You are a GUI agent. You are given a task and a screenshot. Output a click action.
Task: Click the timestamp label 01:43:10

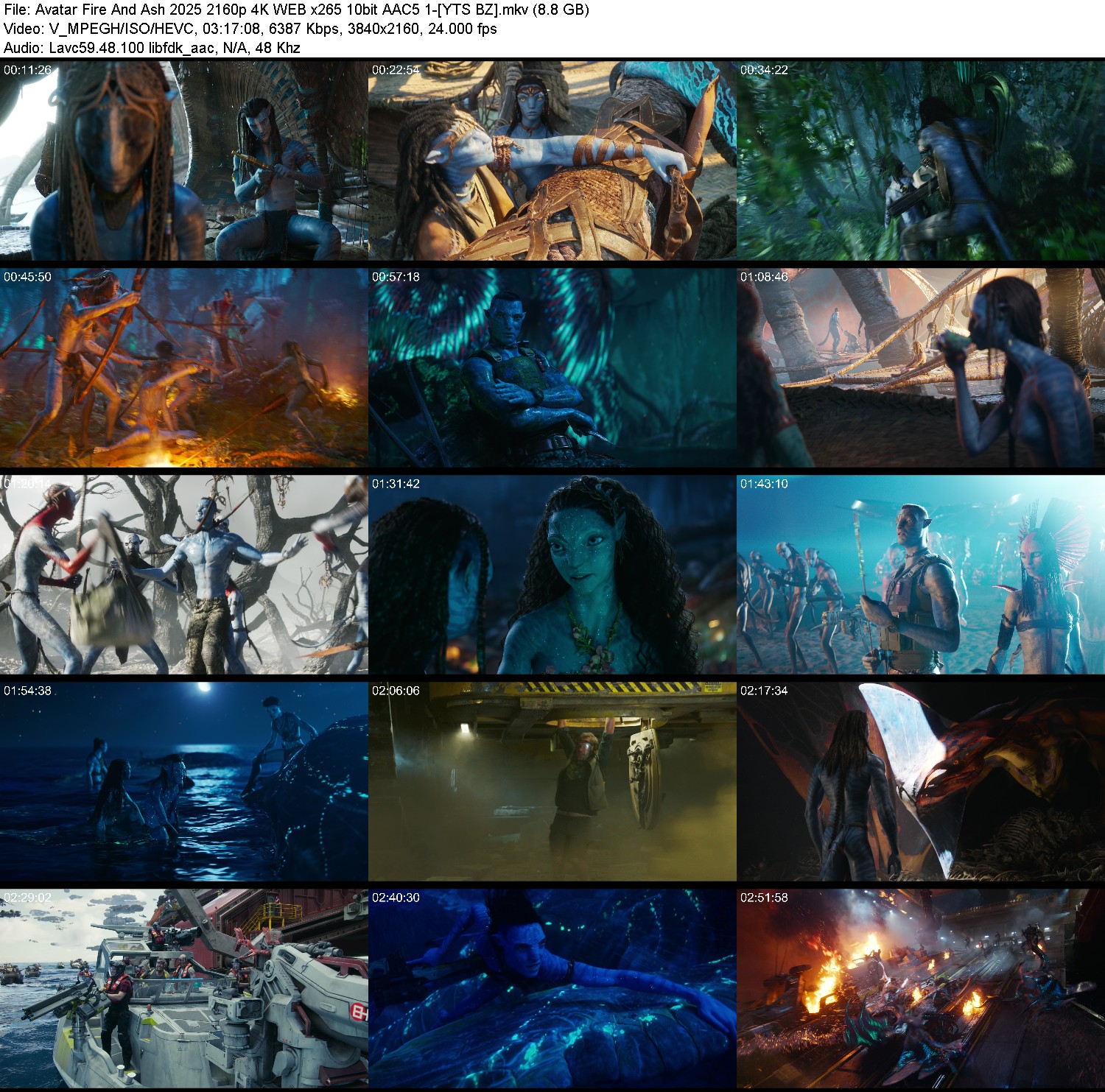[764, 484]
